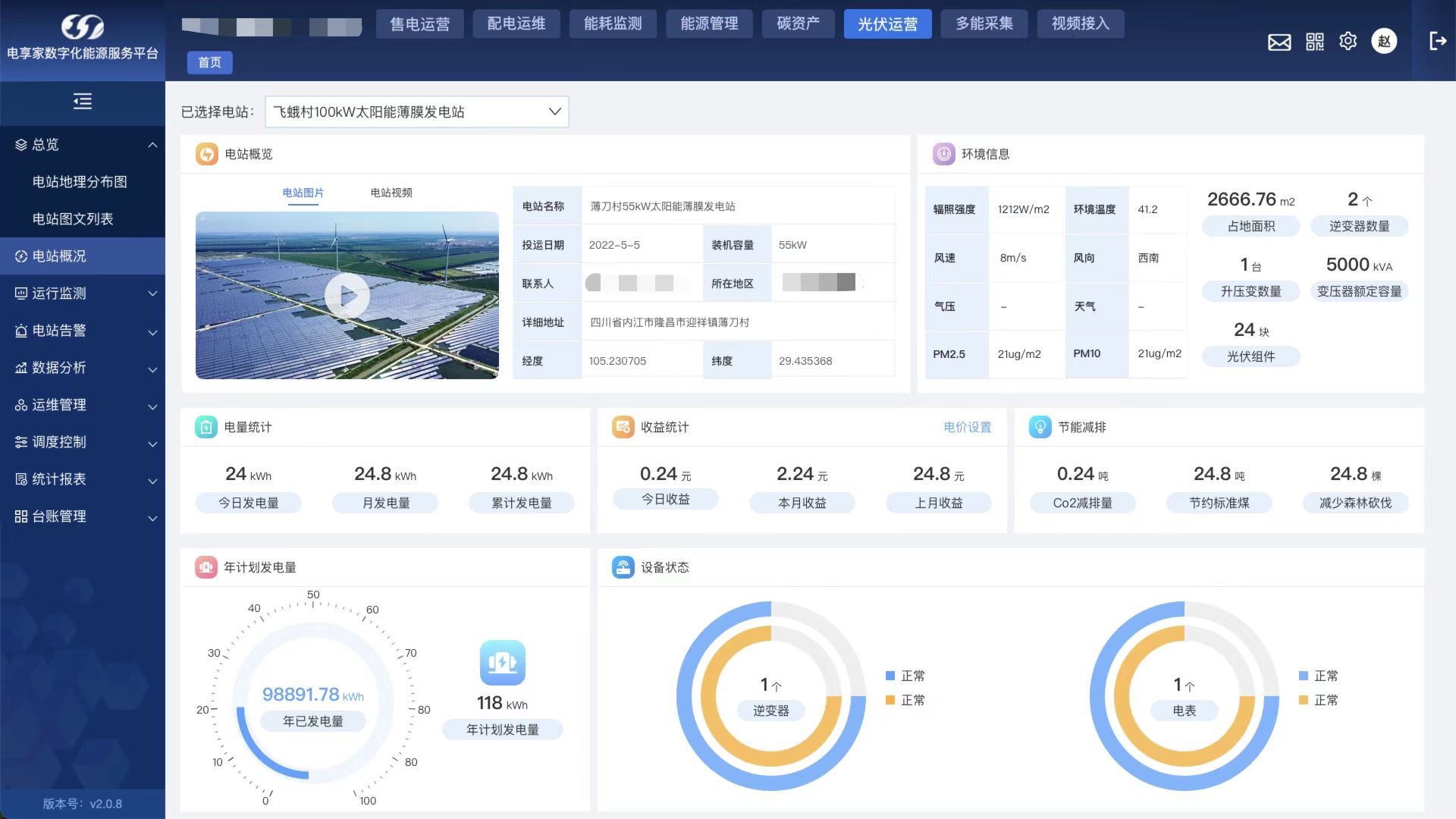This screenshot has width=1456, height=819.
Task: Open the mail messages icon
Action: (x=1279, y=42)
